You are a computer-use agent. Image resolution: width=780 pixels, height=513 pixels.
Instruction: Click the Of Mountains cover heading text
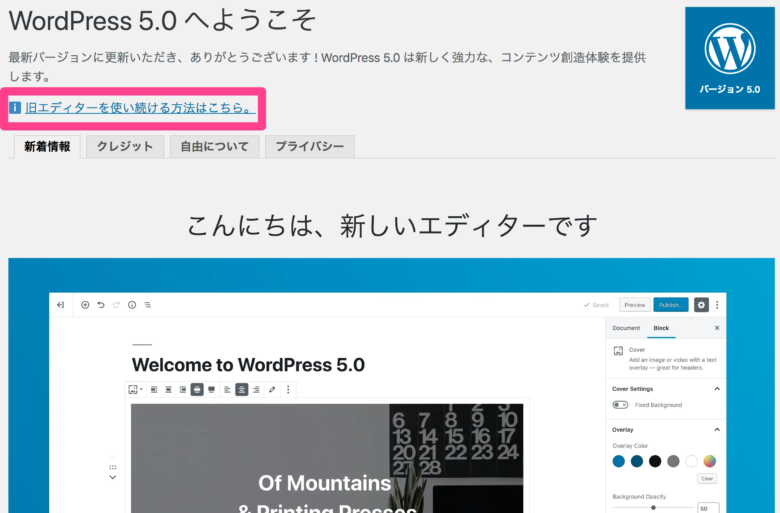[325, 483]
